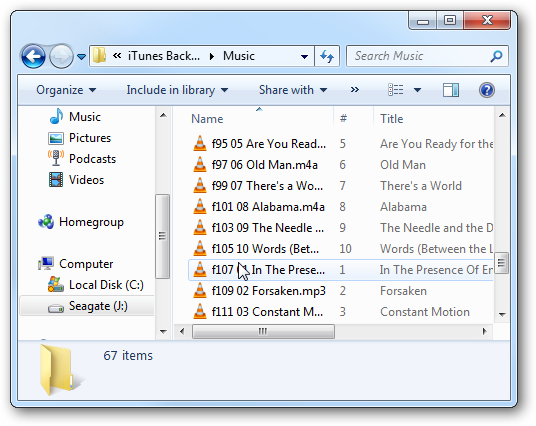Click the Help question mark icon
This screenshot has height=426, width=536.
[x=486, y=90]
